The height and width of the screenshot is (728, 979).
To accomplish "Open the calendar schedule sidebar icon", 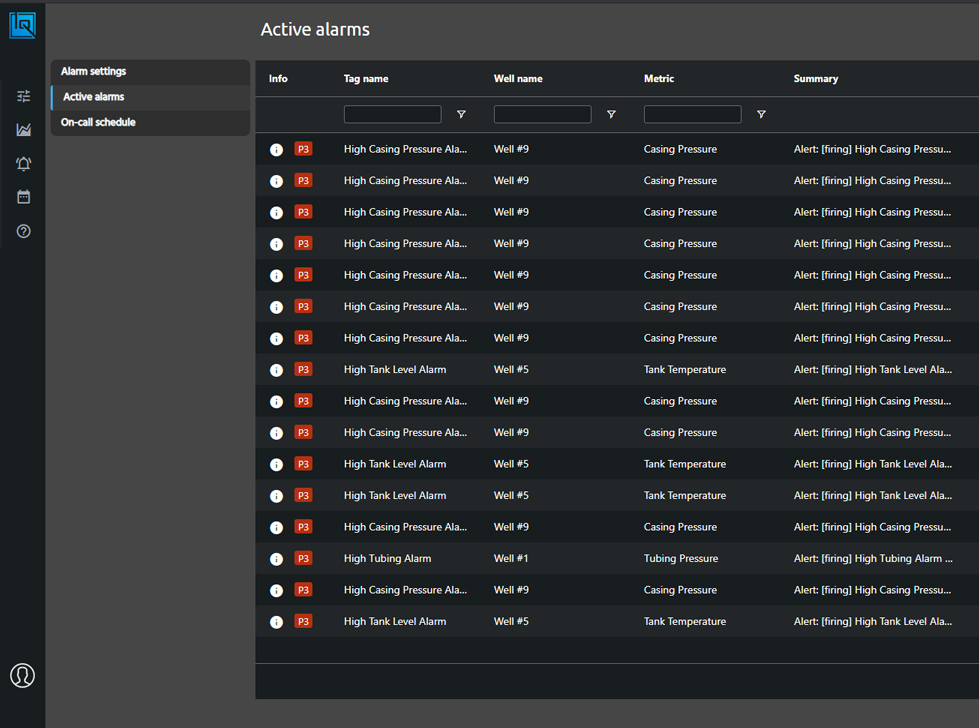I will 24,197.
